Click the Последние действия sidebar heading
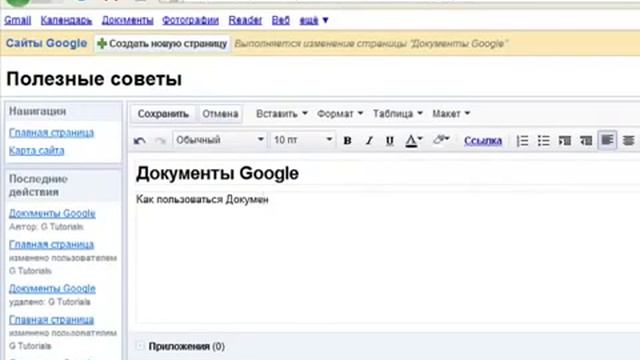This screenshot has height=360, width=640. [x=38, y=185]
